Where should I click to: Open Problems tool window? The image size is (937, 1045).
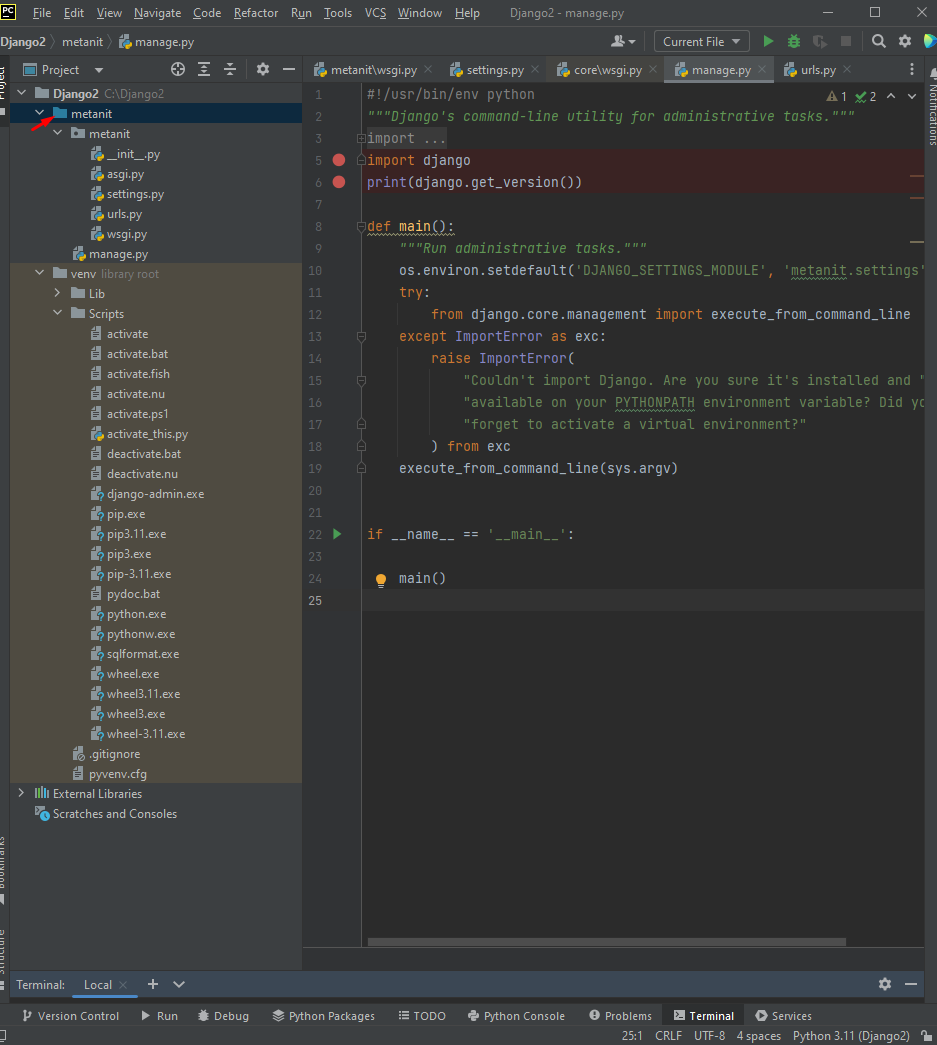pos(620,1016)
